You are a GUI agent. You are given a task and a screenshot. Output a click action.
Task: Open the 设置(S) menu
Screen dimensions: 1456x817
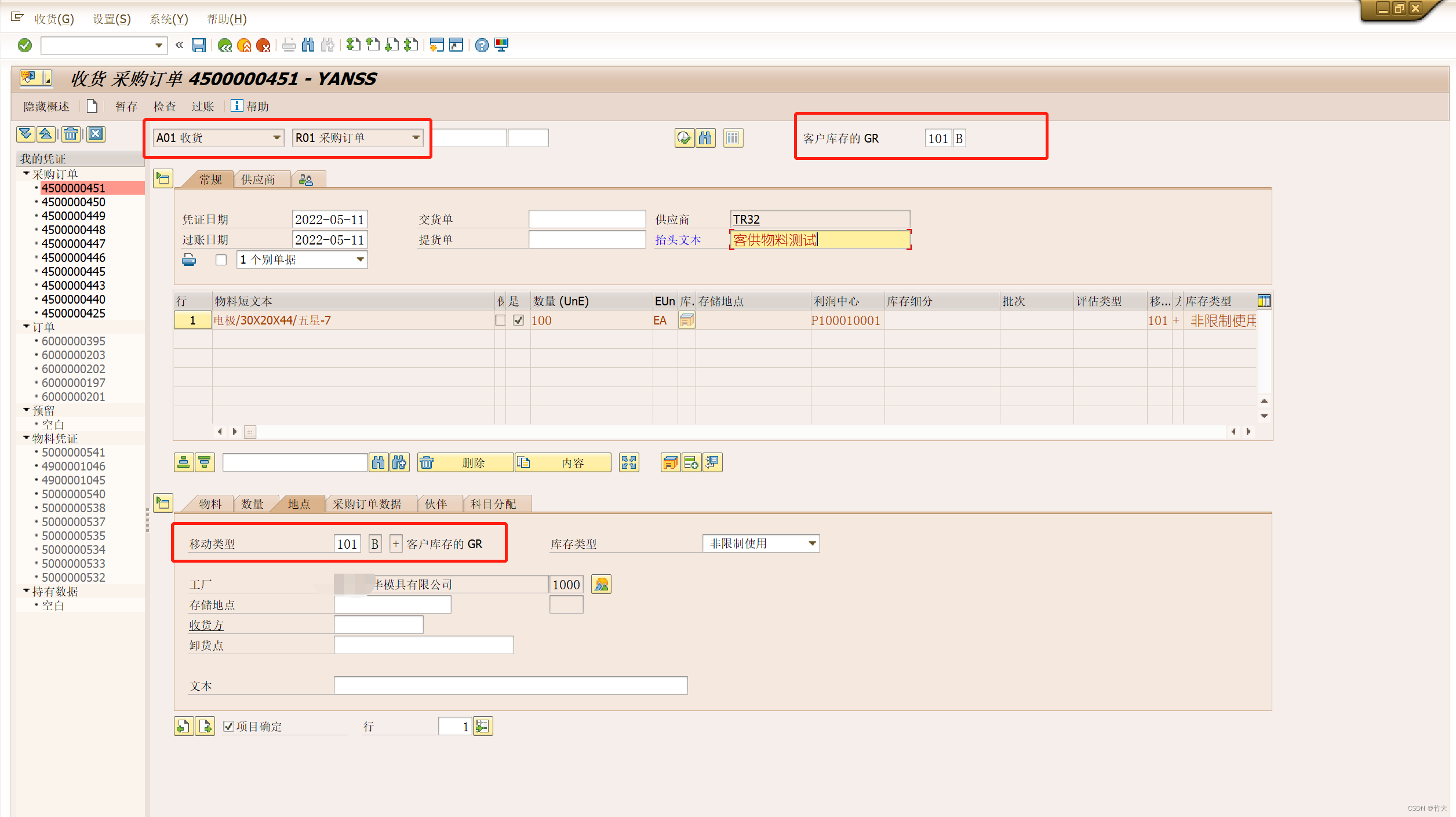pos(112,19)
